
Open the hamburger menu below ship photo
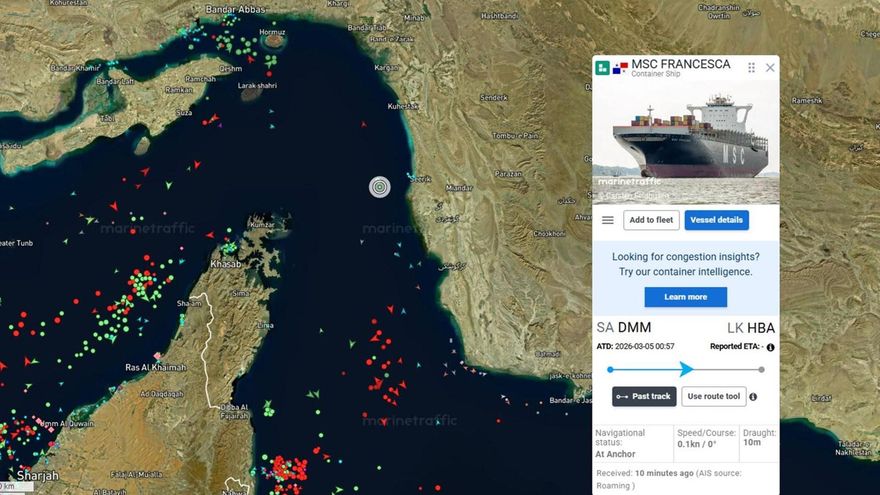point(607,220)
